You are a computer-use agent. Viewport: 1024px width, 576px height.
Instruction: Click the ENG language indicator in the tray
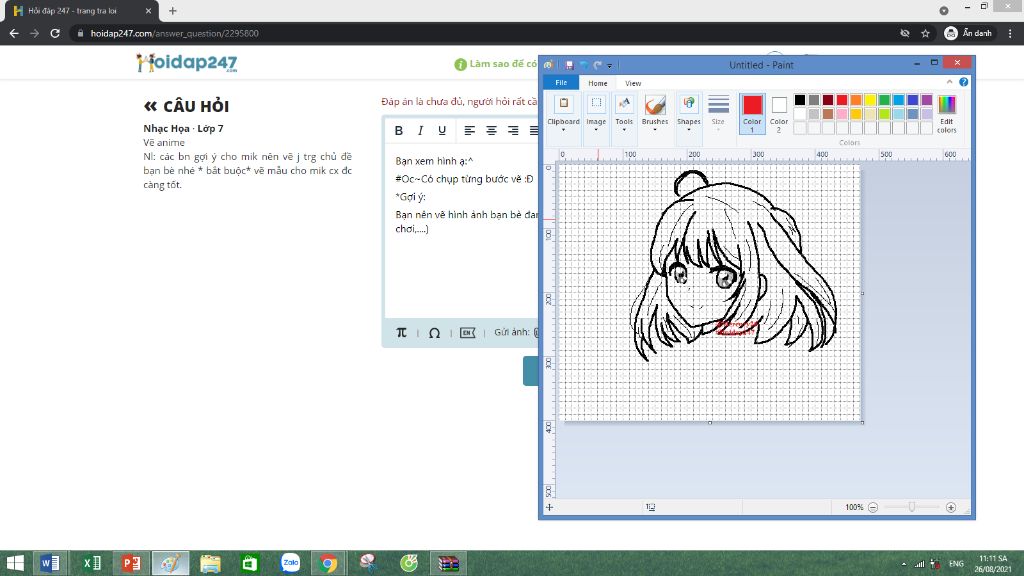point(956,564)
